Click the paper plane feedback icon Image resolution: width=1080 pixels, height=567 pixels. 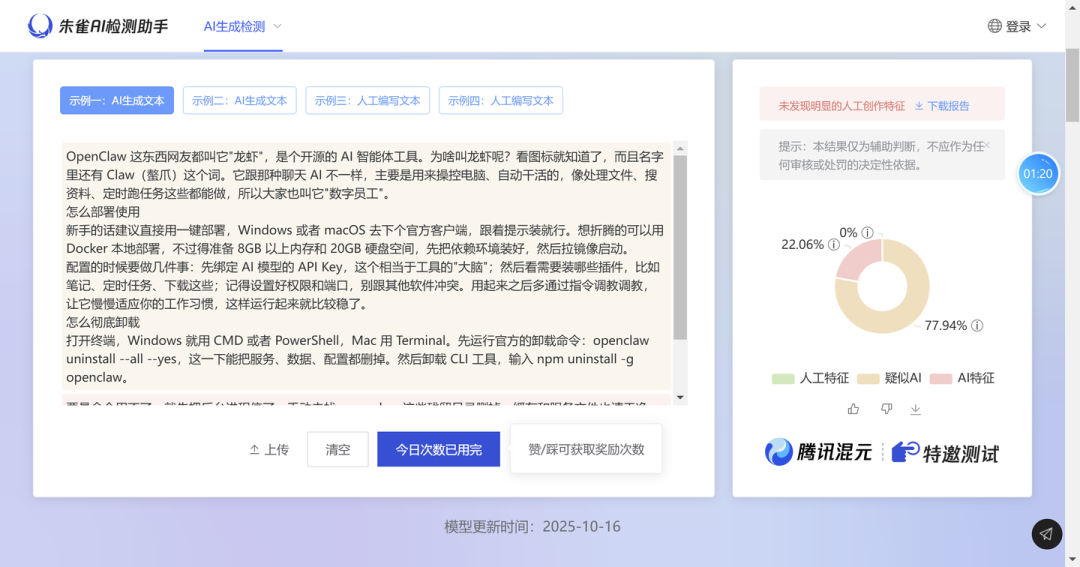point(1047,534)
